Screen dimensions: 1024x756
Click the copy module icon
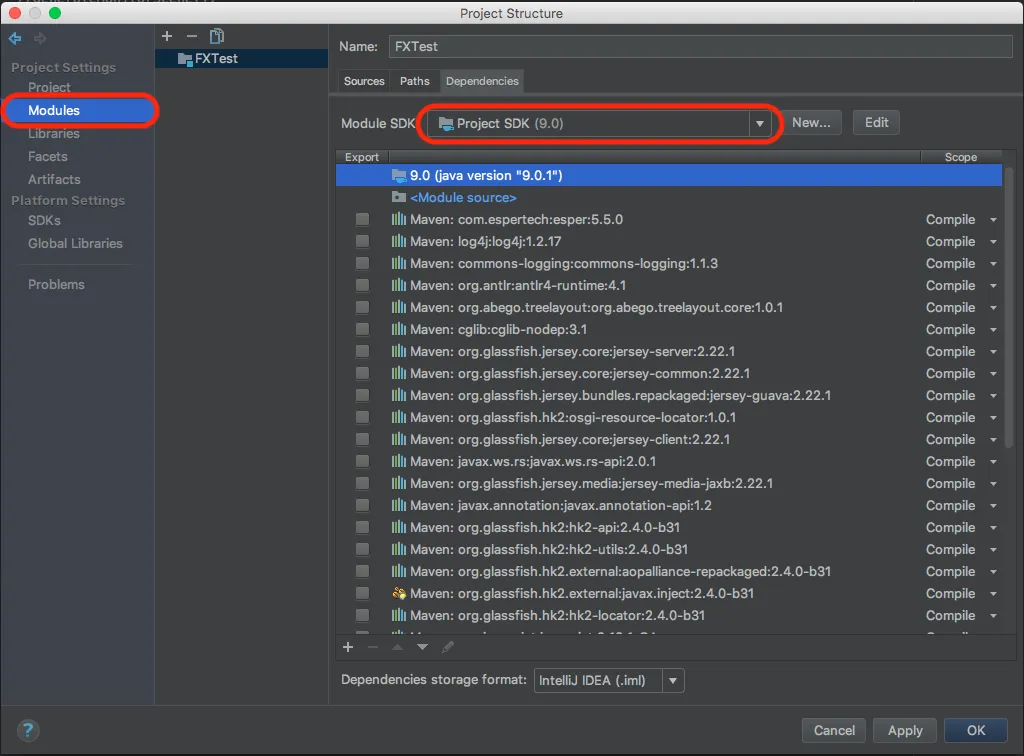click(x=216, y=37)
